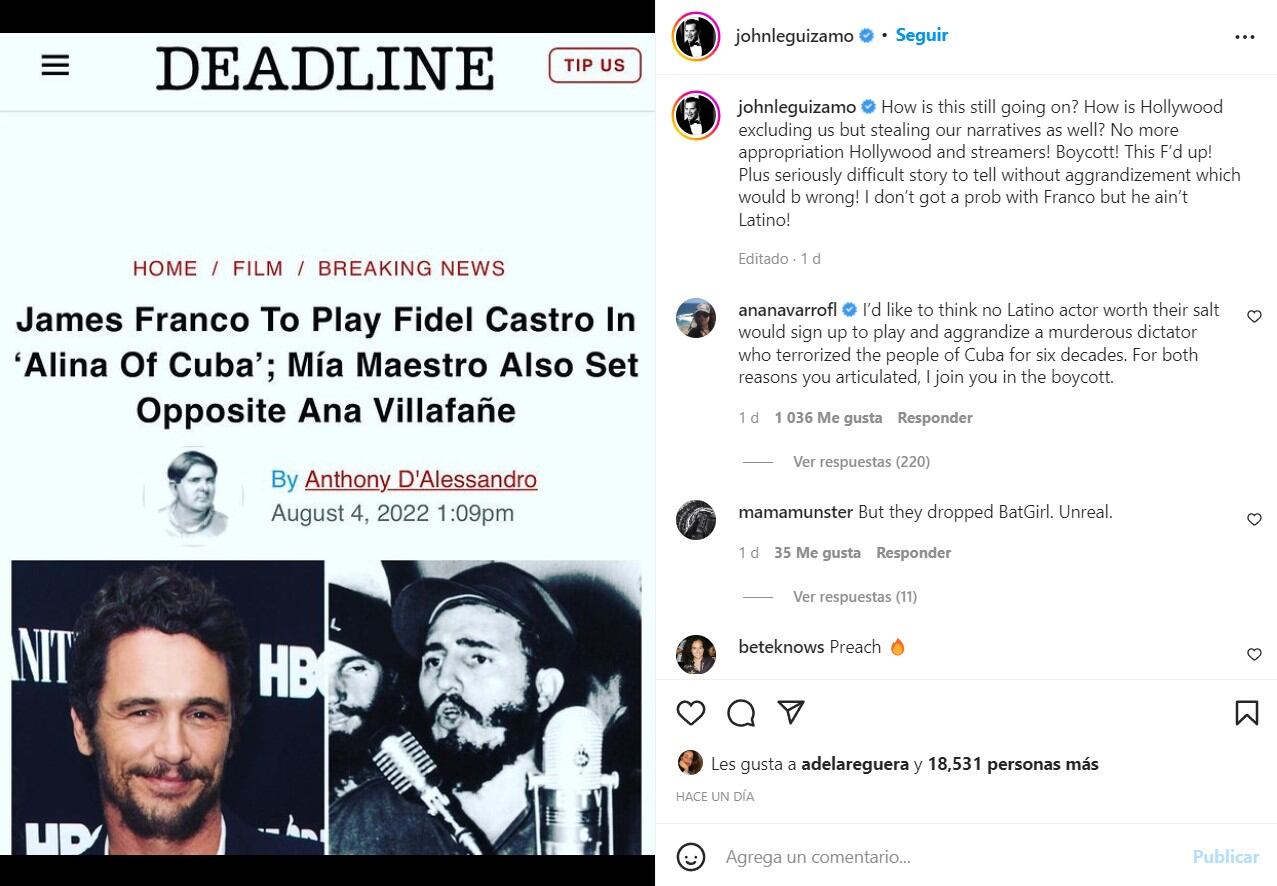Reply to ananavarrofl's comment

click(x=935, y=418)
